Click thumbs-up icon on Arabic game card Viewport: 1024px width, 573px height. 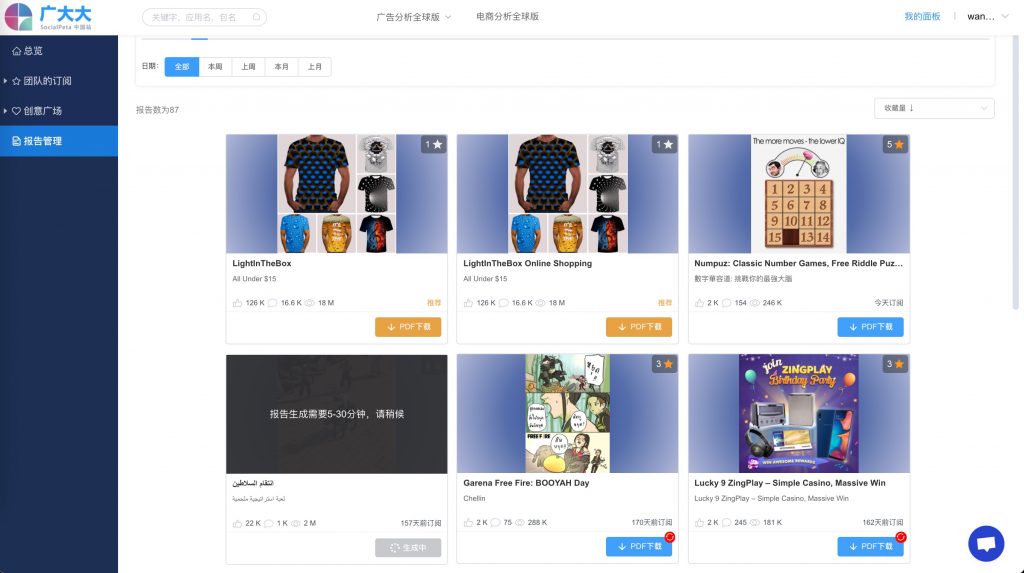coord(237,523)
